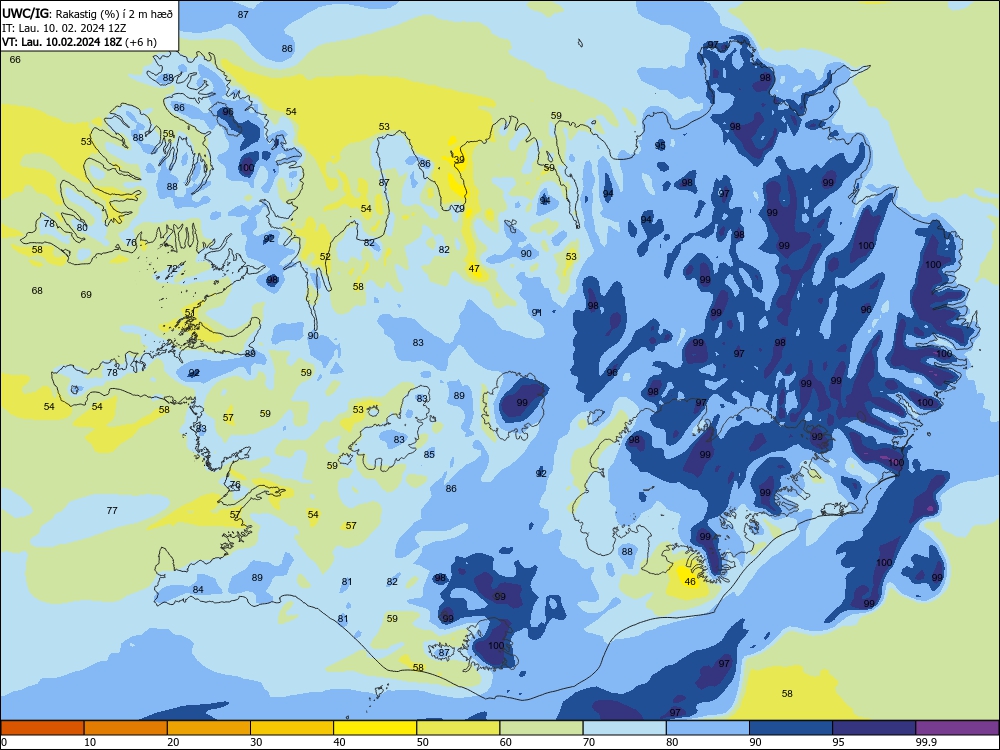Click the map value '72'
1000x750 pixels.
(x=172, y=268)
